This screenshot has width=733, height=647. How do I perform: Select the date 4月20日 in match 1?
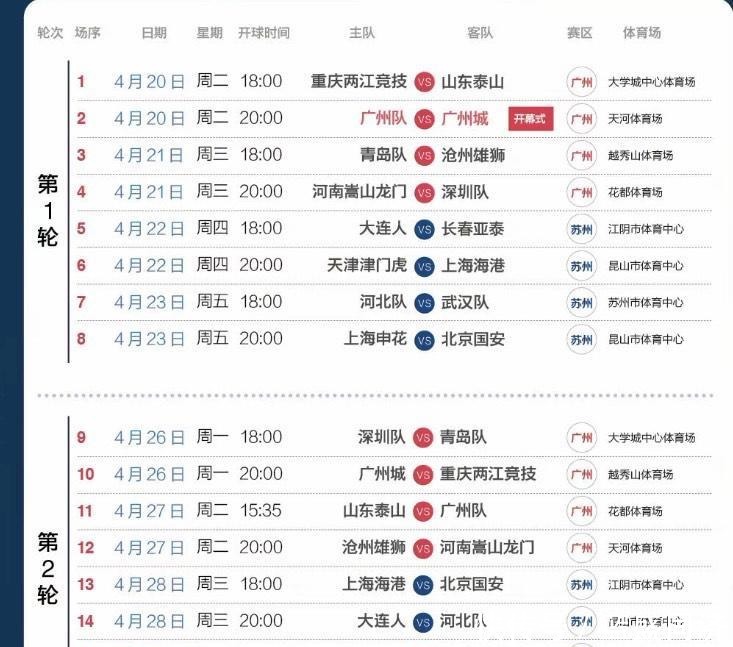(149, 82)
